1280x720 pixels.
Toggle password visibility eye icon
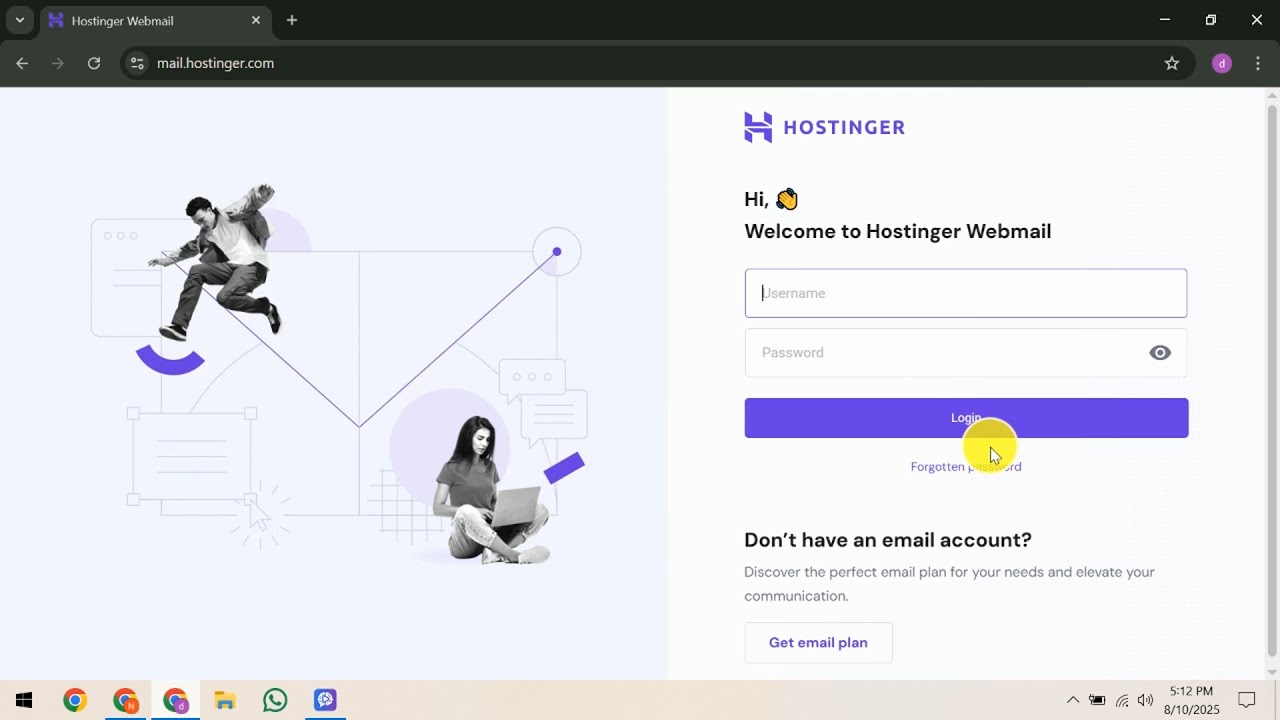(x=1160, y=352)
